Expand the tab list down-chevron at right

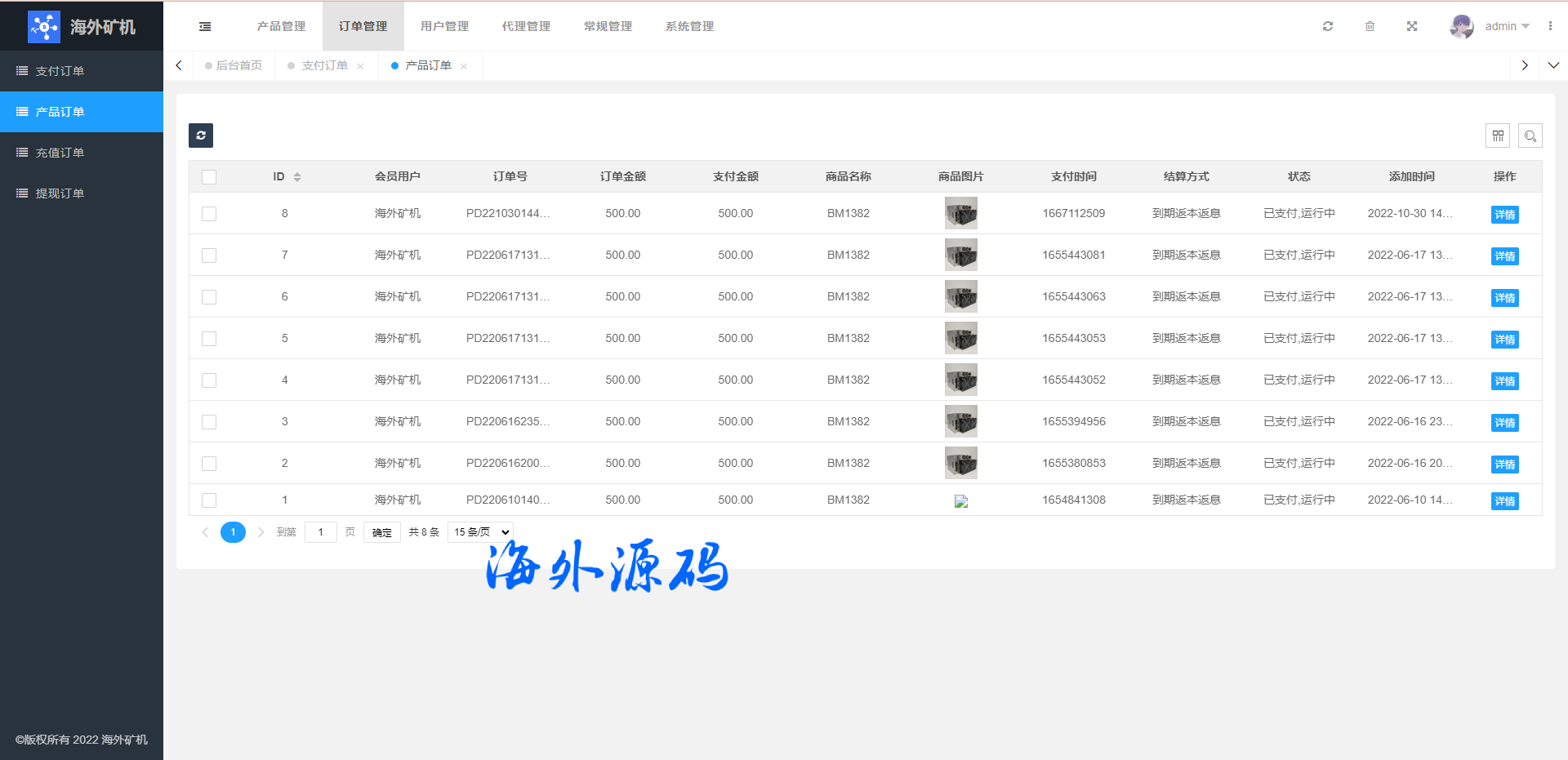tap(1553, 65)
